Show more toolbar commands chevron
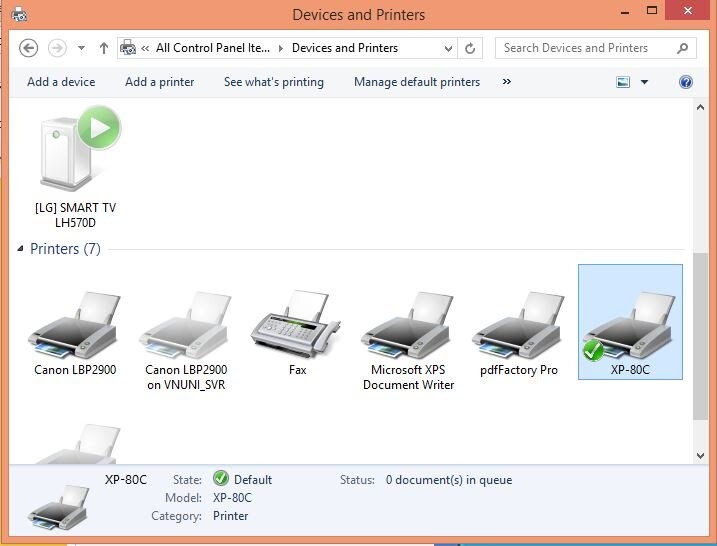The height and width of the screenshot is (546, 717). pyautogui.click(x=507, y=82)
